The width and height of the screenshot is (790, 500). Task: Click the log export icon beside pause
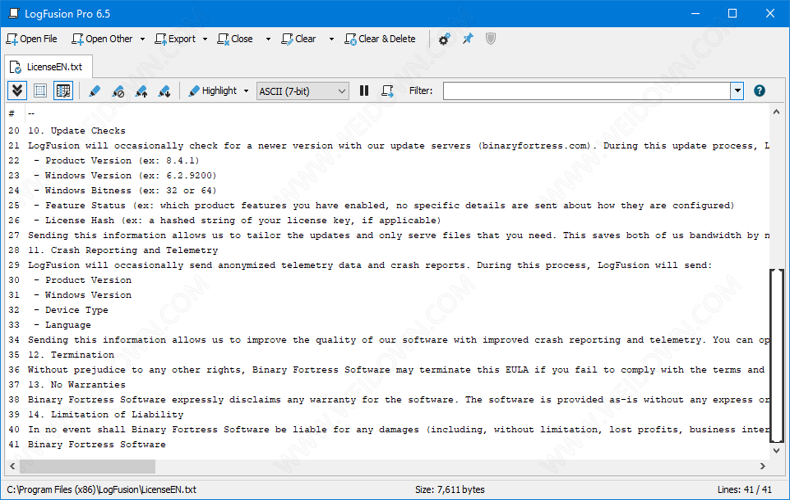click(x=387, y=91)
